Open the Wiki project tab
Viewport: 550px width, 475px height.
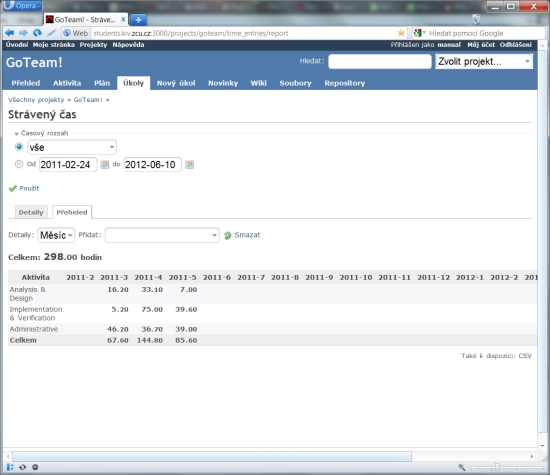click(x=259, y=83)
